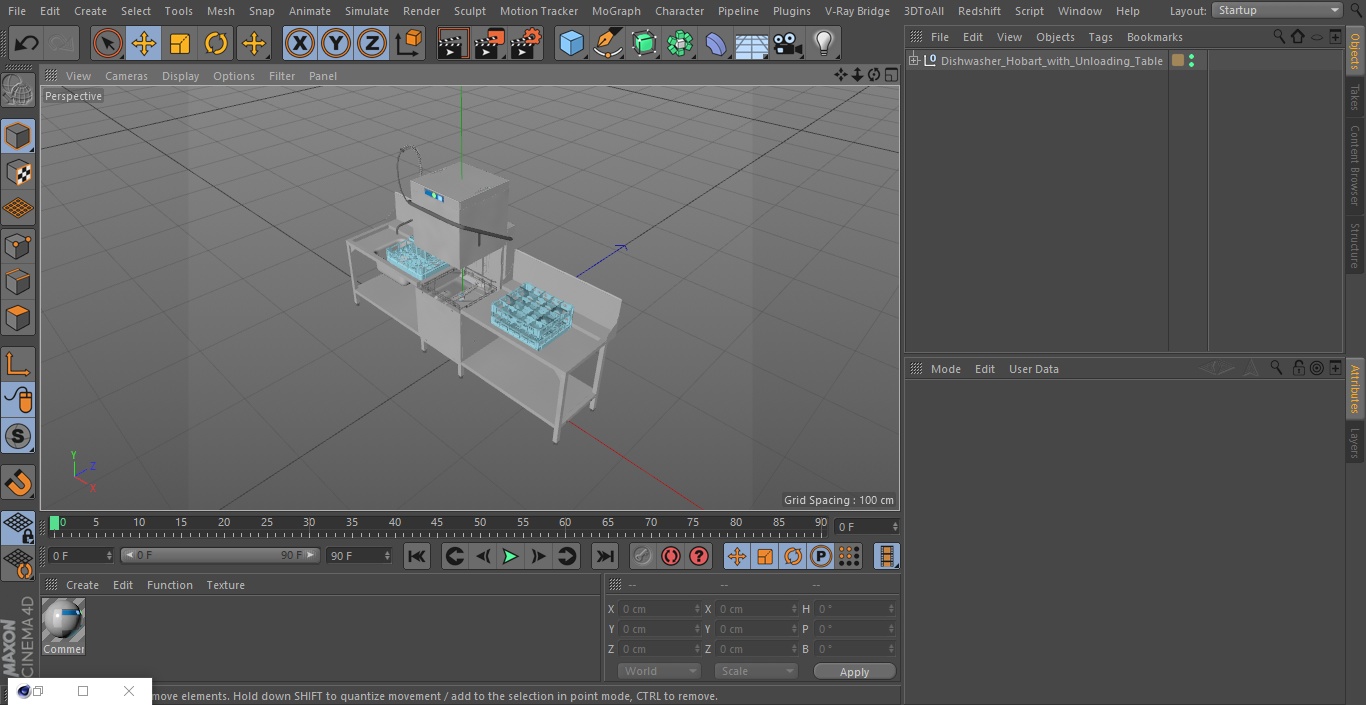The width and height of the screenshot is (1366, 705).
Task: Switch to the Structure tab
Action: click(1355, 245)
